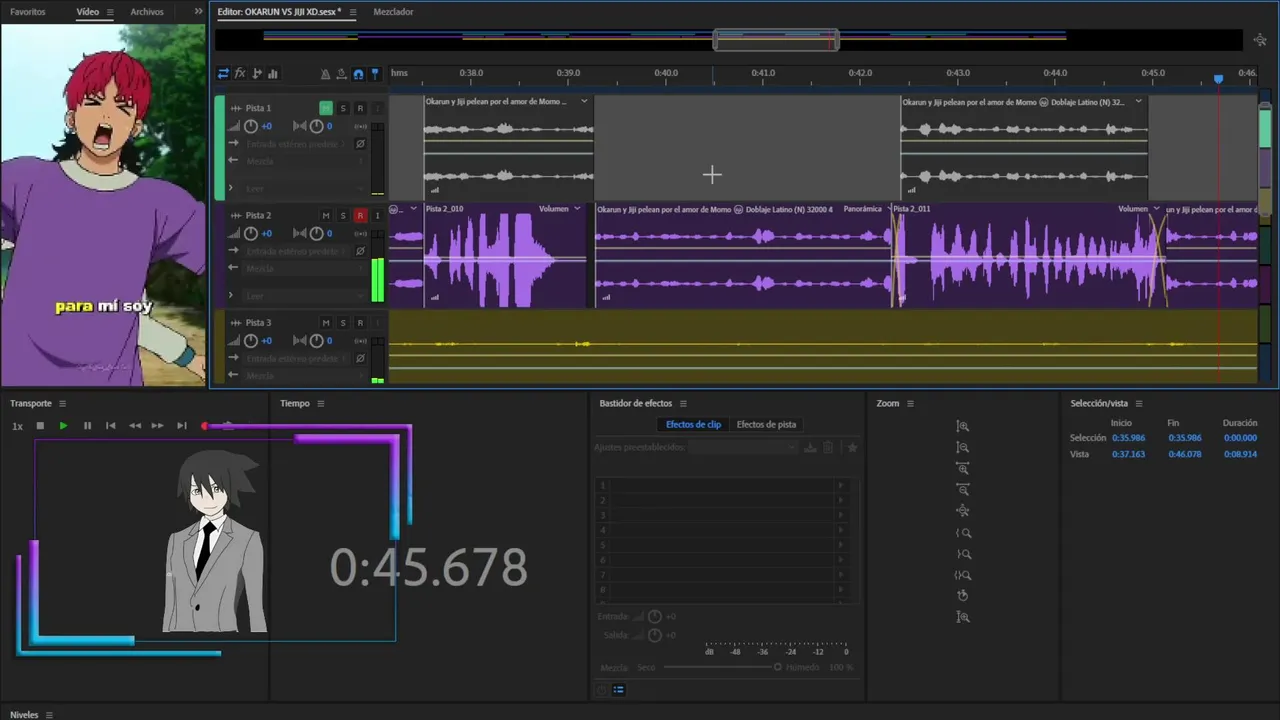Zoom in amplitude icon in Zoom panel
Screen dimensions: 1280x720
(963, 426)
